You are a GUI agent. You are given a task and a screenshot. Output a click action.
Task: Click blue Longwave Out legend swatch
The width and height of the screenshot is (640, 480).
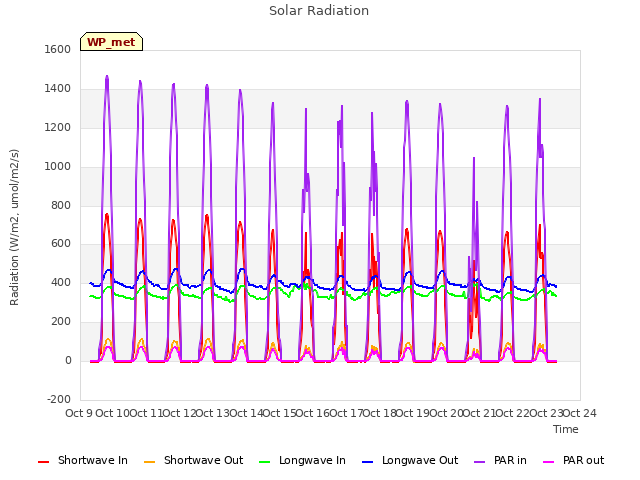pyautogui.click(x=367, y=462)
